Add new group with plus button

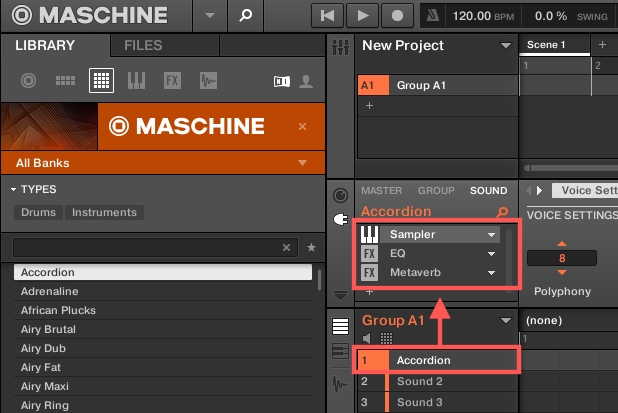pos(369,106)
